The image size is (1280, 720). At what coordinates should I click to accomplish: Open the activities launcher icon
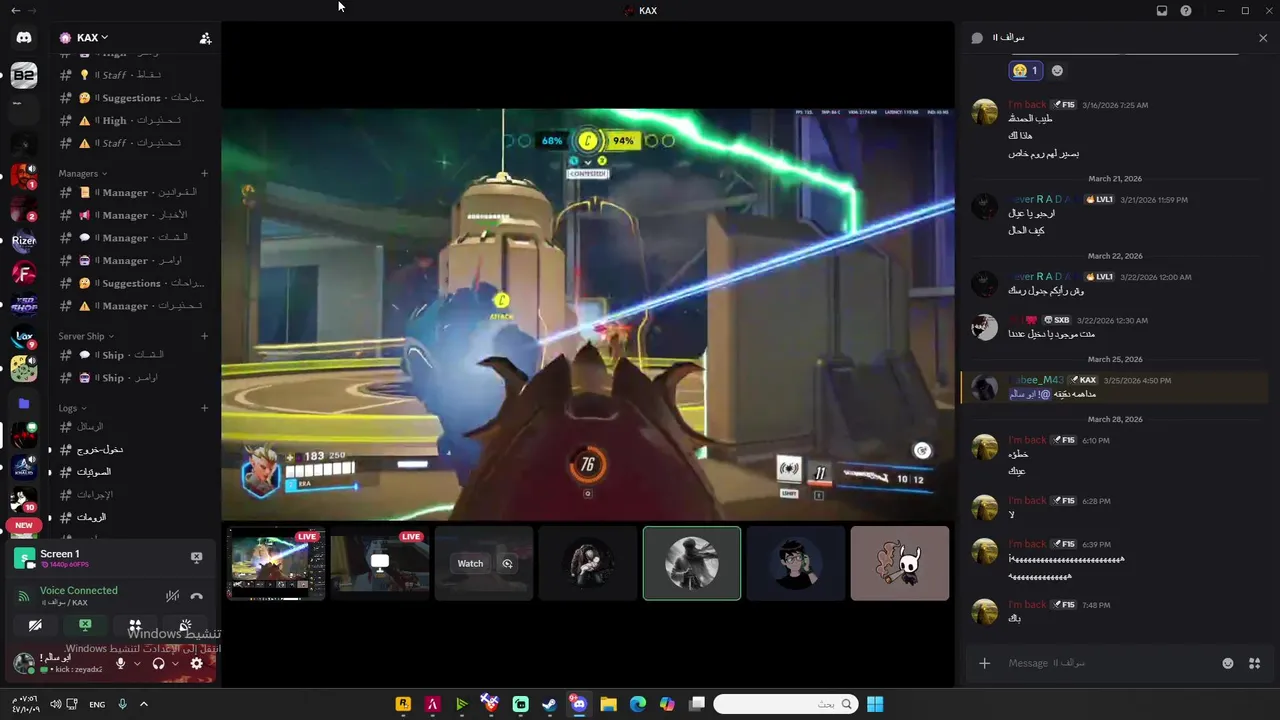click(135, 625)
